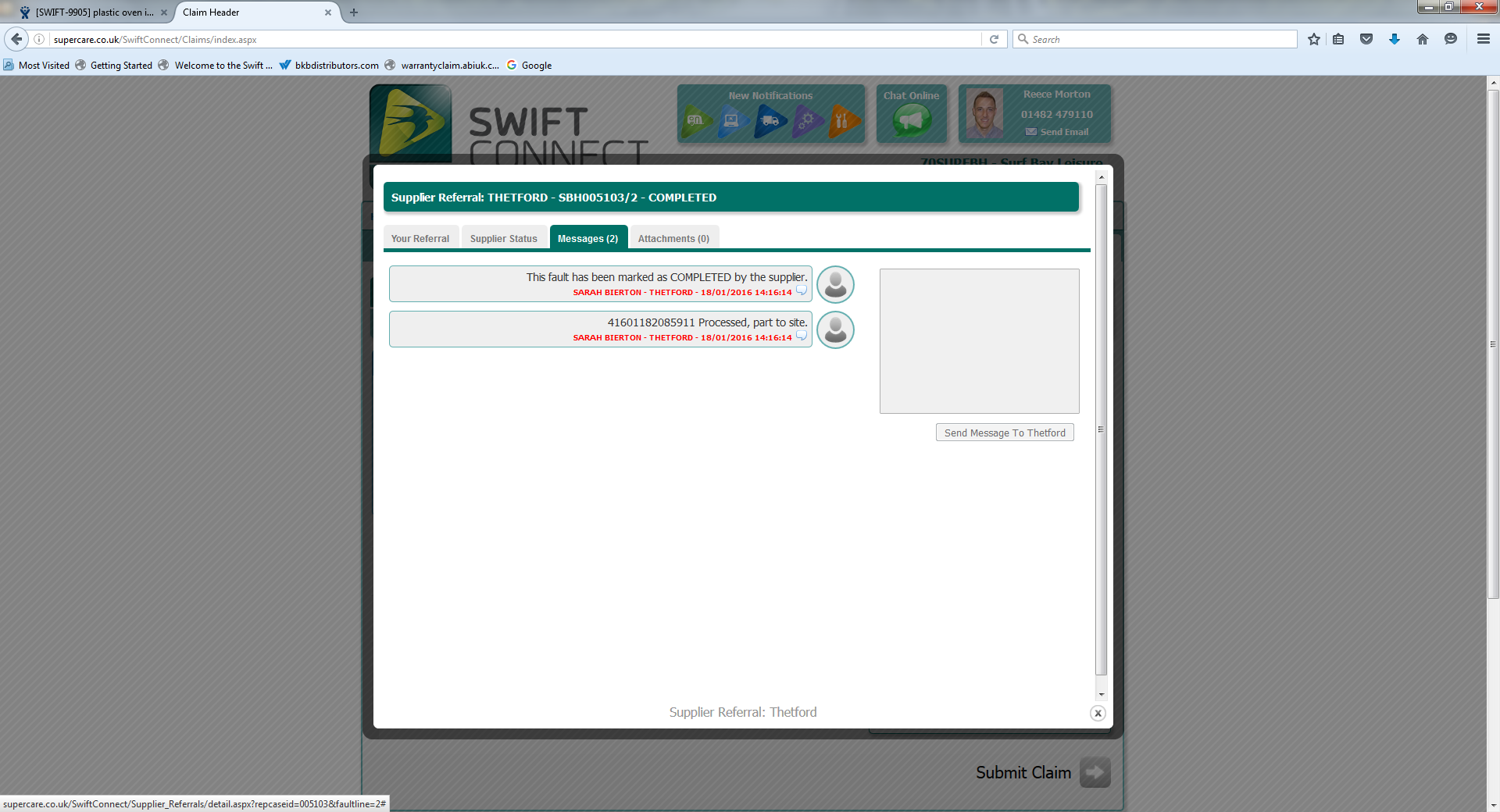Image resolution: width=1500 pixels, height=812 pixels.
Task: Click the Reece Morton name
Action: coord(1057,94)
